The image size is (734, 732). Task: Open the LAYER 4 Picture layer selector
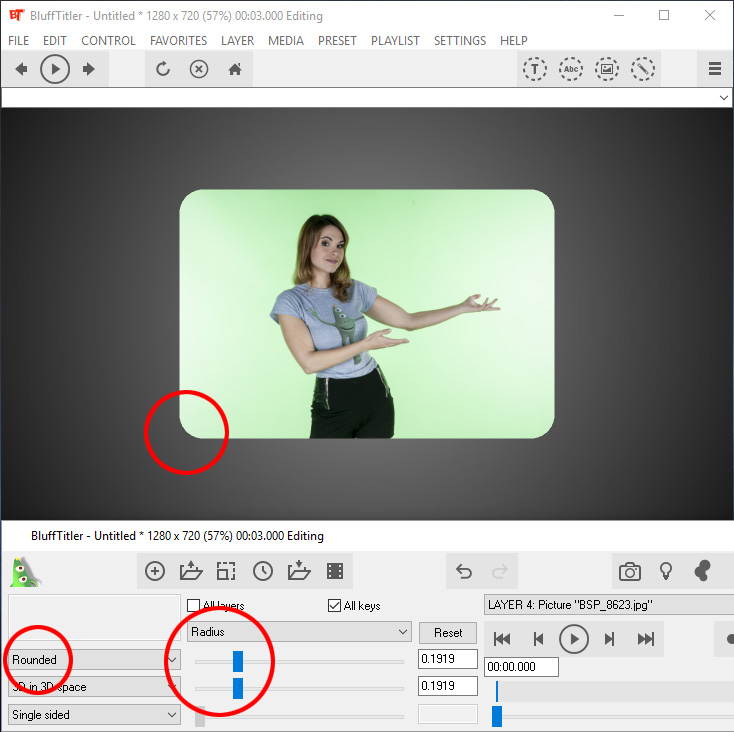608,605
